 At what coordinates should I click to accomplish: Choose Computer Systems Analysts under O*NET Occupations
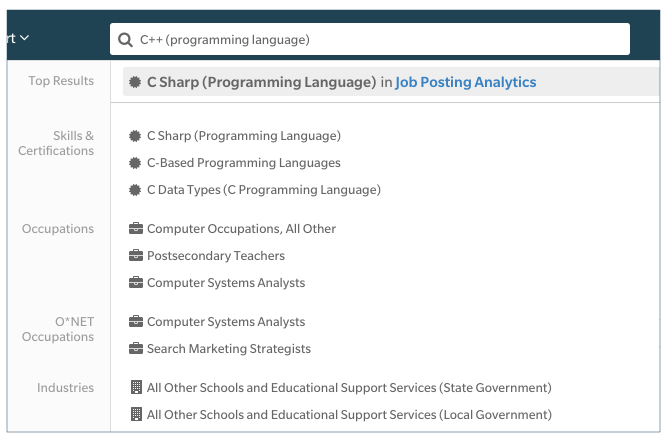(226, 322)
